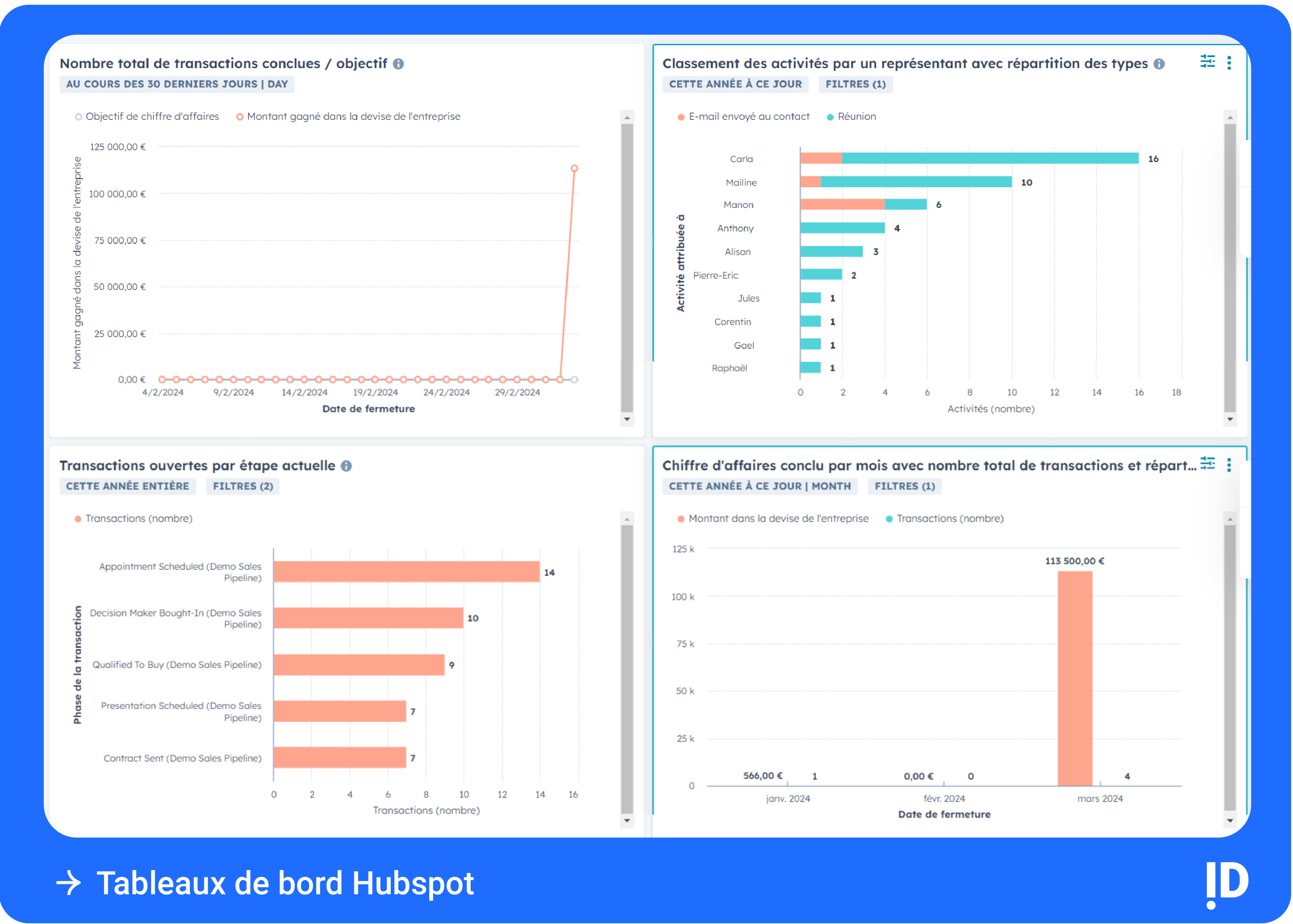Click info icon beside Classement des activités title
The height and width of the screenshot is (924, 1293).
(x=1159, y=64)
